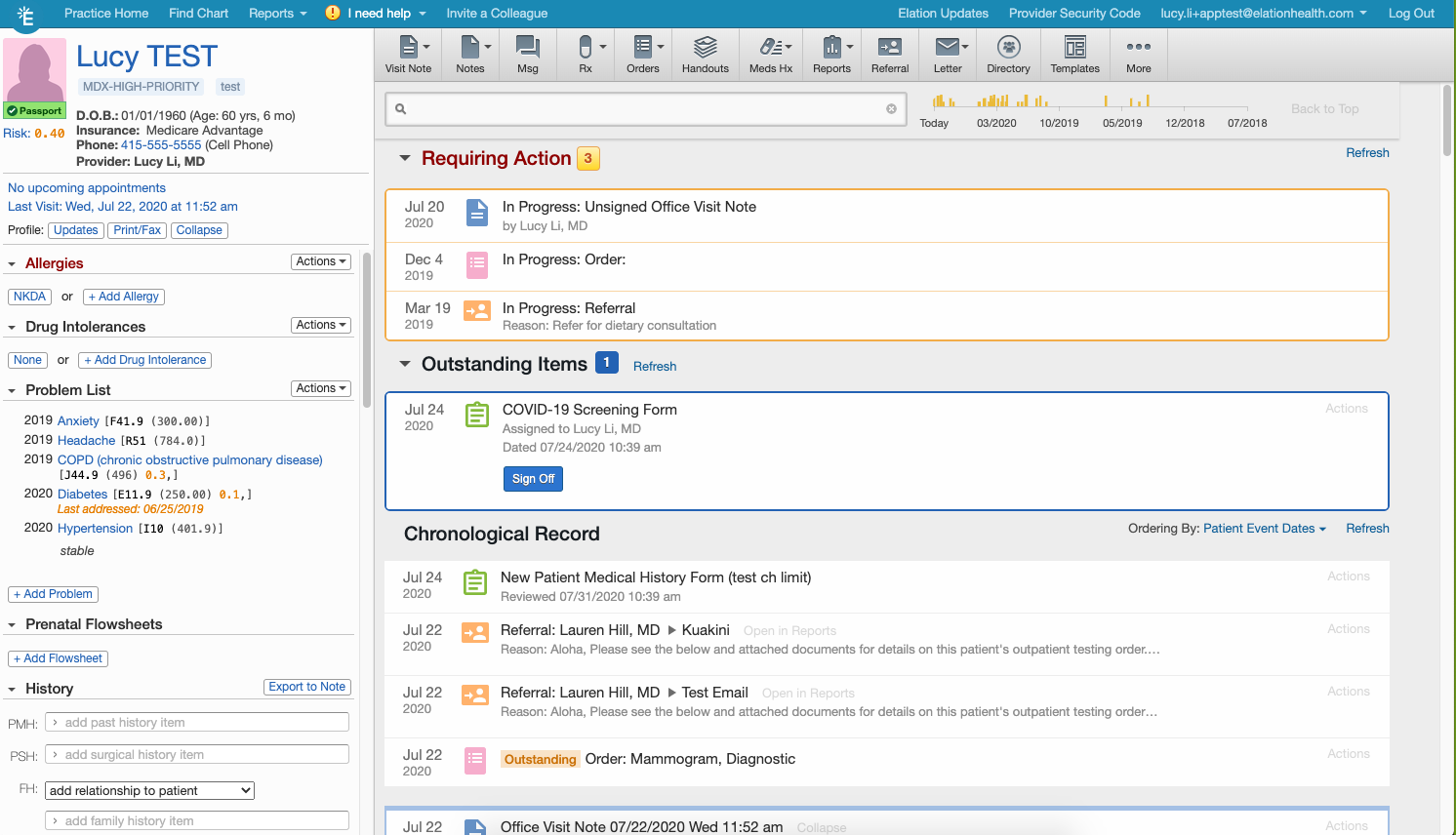Screen dimensions: 1456x835
Task: Click the main chart vertical scrollbar
Action: 1447,119
